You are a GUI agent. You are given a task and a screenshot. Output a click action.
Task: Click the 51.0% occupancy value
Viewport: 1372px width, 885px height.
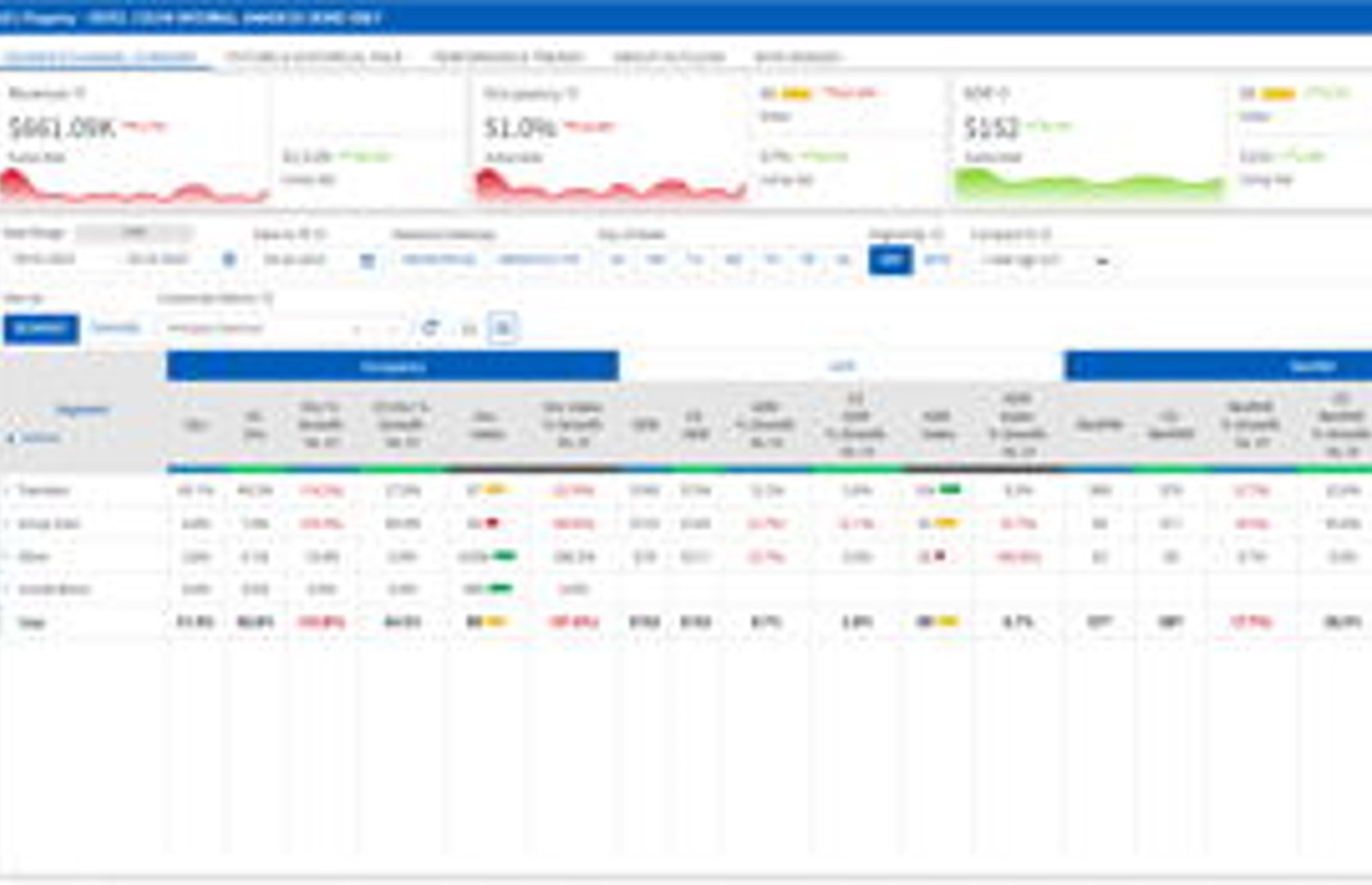[520, 128]
